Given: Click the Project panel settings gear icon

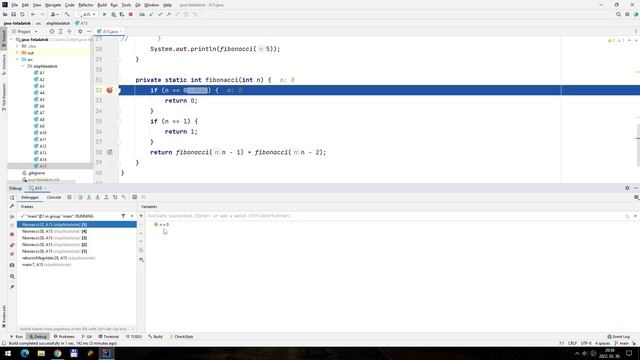Looking at the screenshot, I should 80,31.
